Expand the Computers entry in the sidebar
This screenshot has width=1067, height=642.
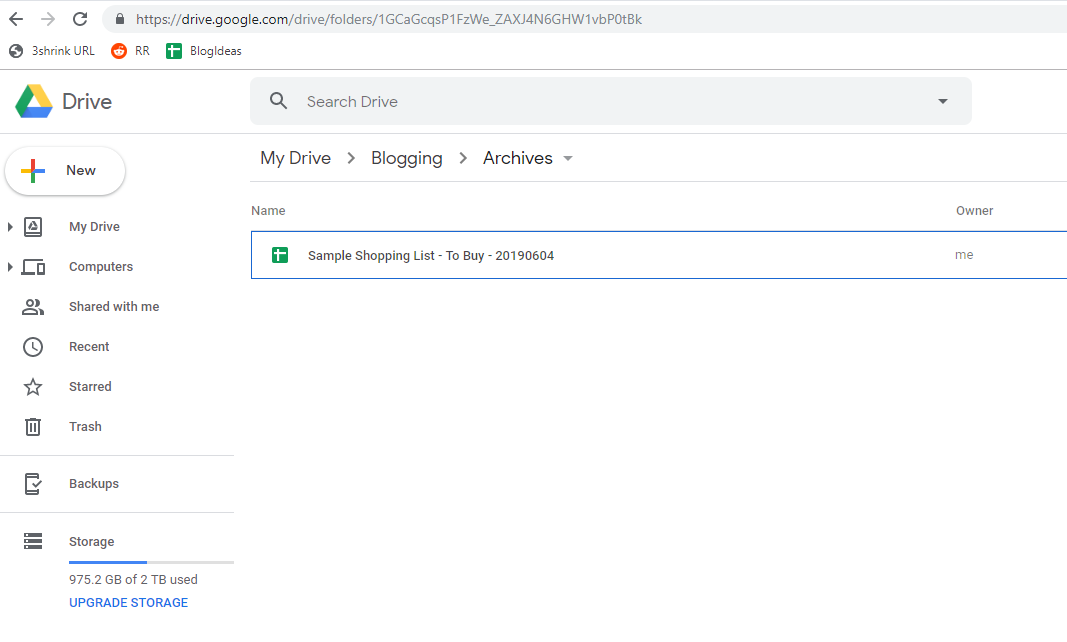12,266
